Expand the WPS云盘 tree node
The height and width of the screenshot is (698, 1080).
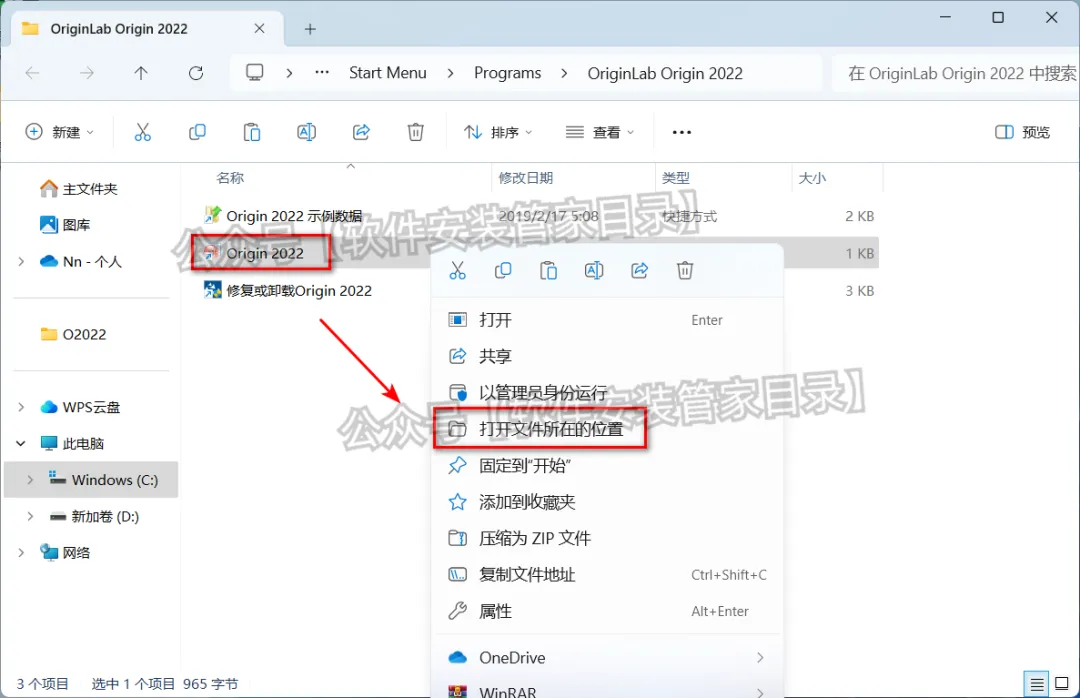[x=21, y=407]
